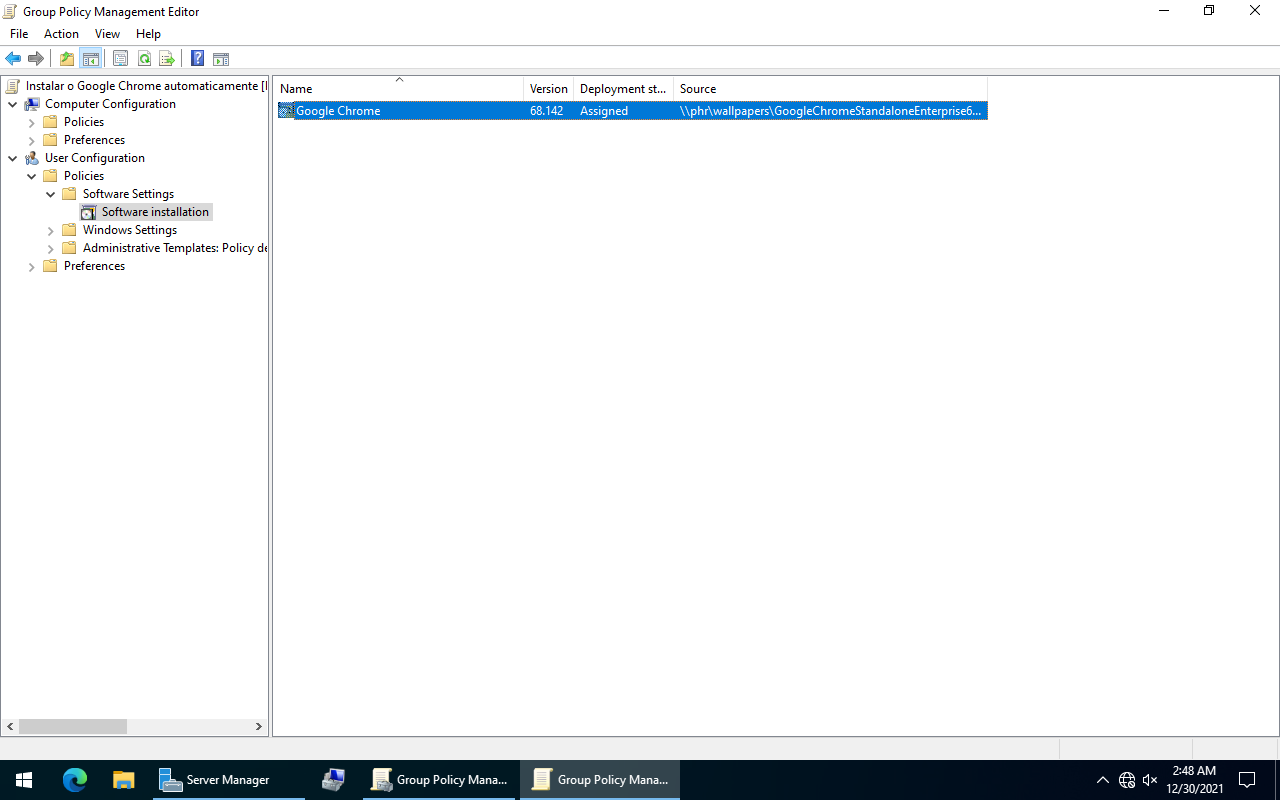
Task: Collapse the Computer Configuration node
Action: pos(13,104)
